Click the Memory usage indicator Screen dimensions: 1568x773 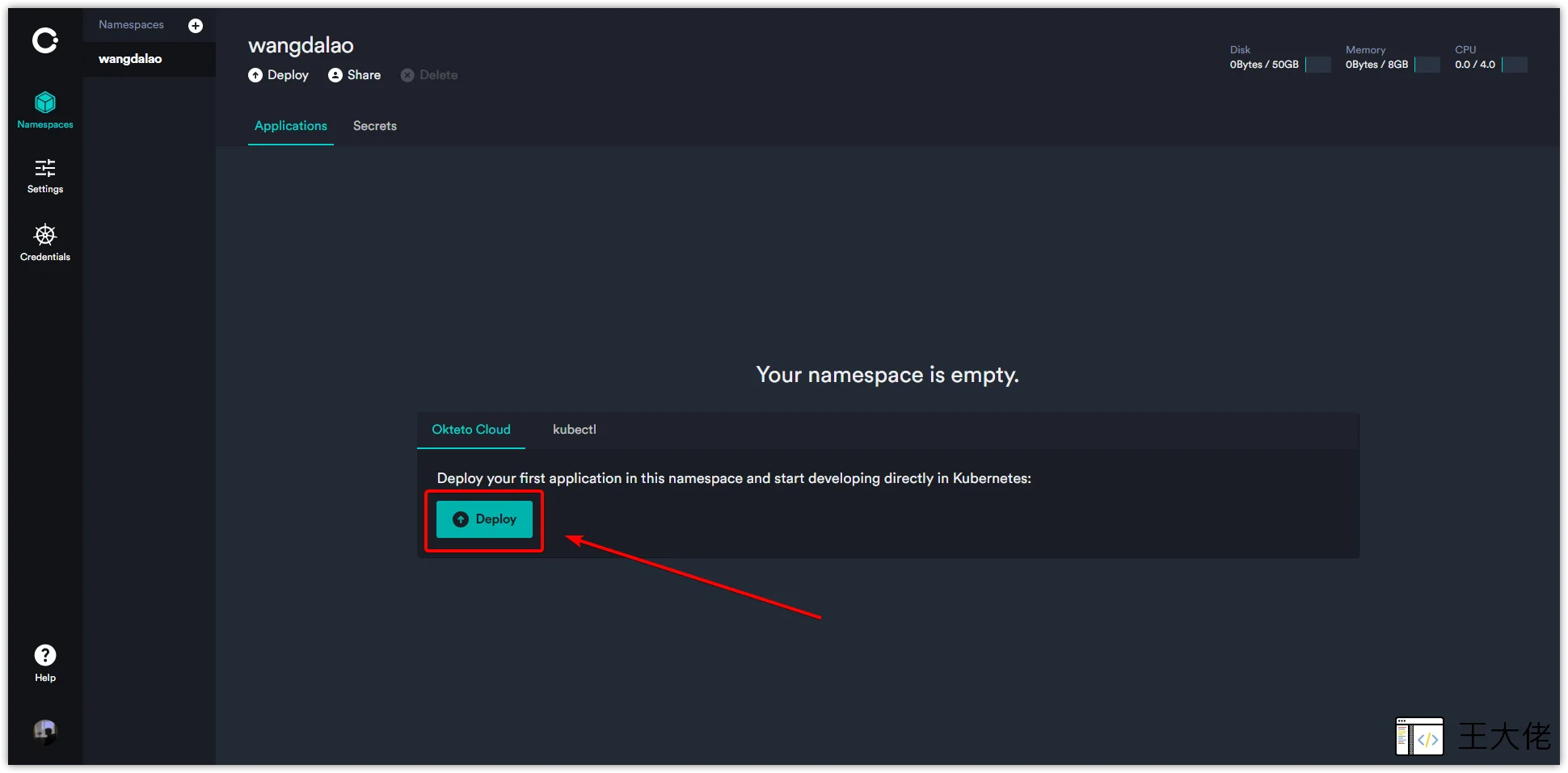point(1392,58)
